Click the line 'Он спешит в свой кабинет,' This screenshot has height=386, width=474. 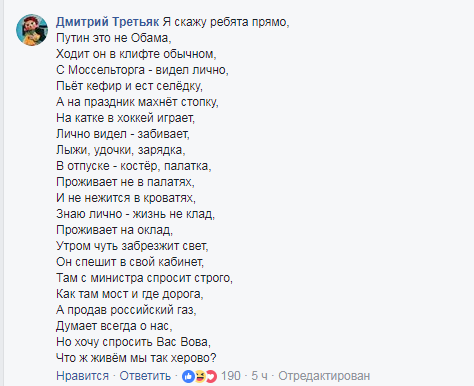[130, 262]
